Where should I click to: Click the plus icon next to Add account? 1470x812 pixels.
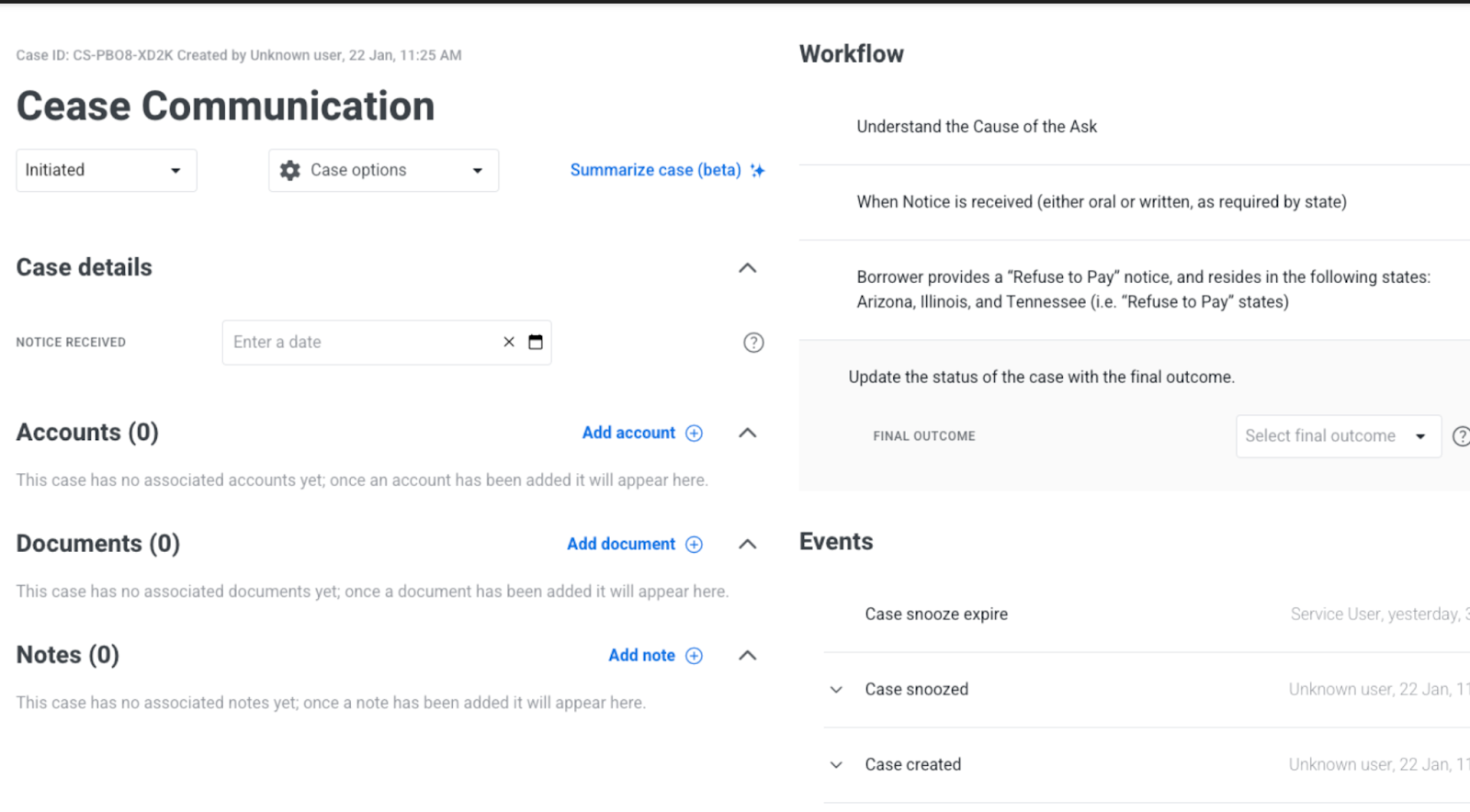point(695,433)
